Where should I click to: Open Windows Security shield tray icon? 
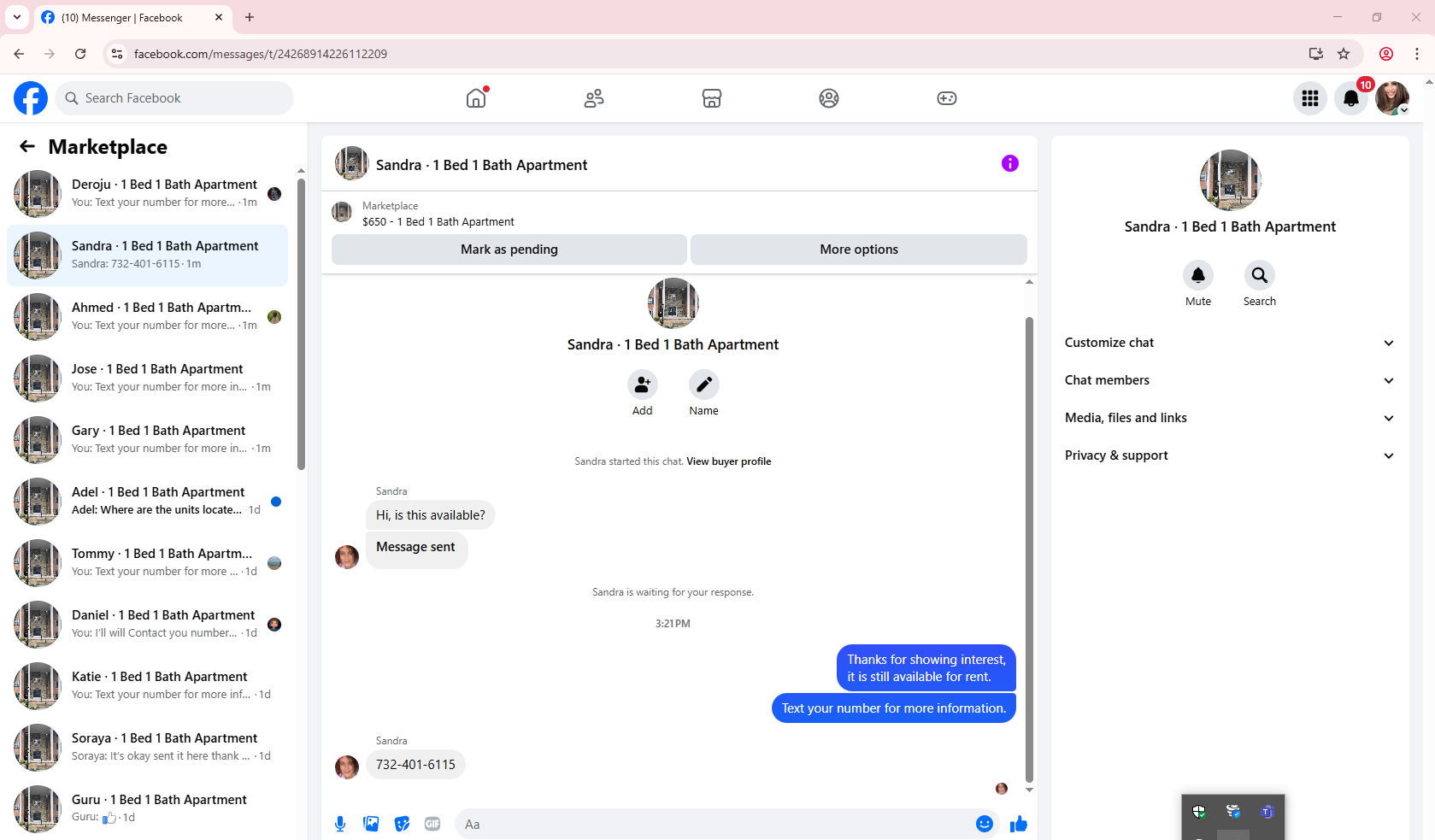click(1199, 812)
